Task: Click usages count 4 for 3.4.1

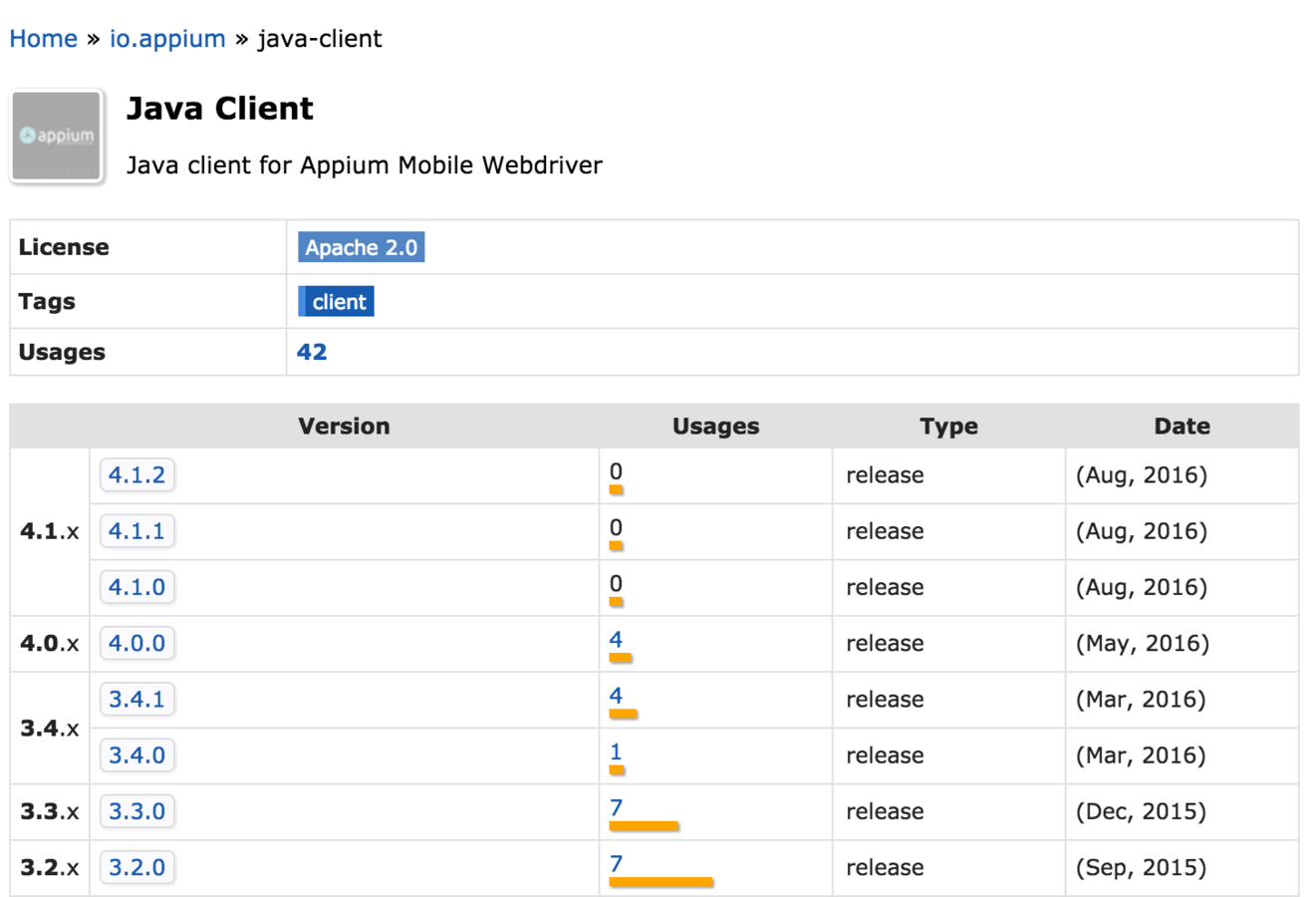Action: click(x=616, y=696)
